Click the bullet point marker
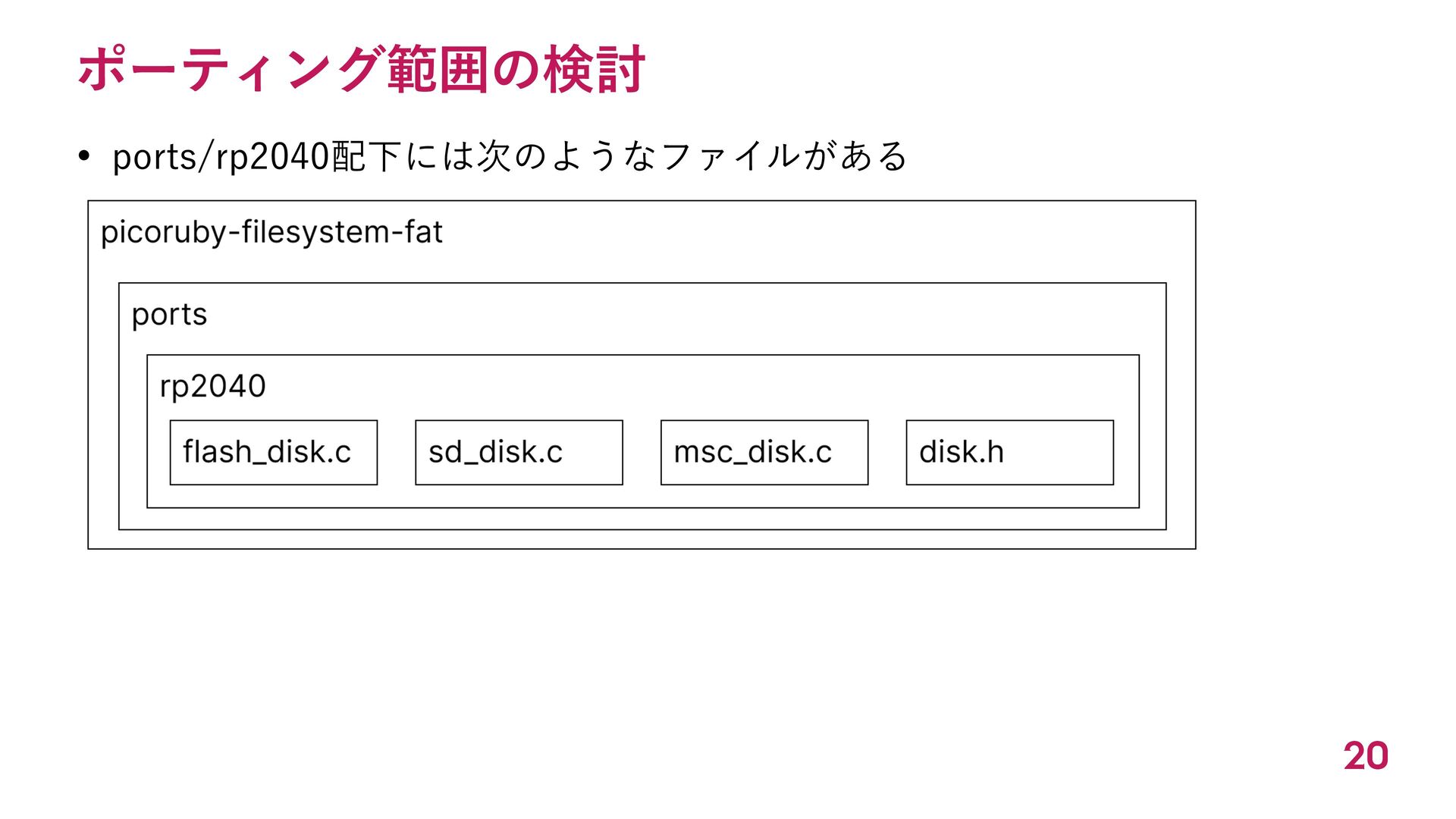1456x819 pixels. click(x=84, y=156)
